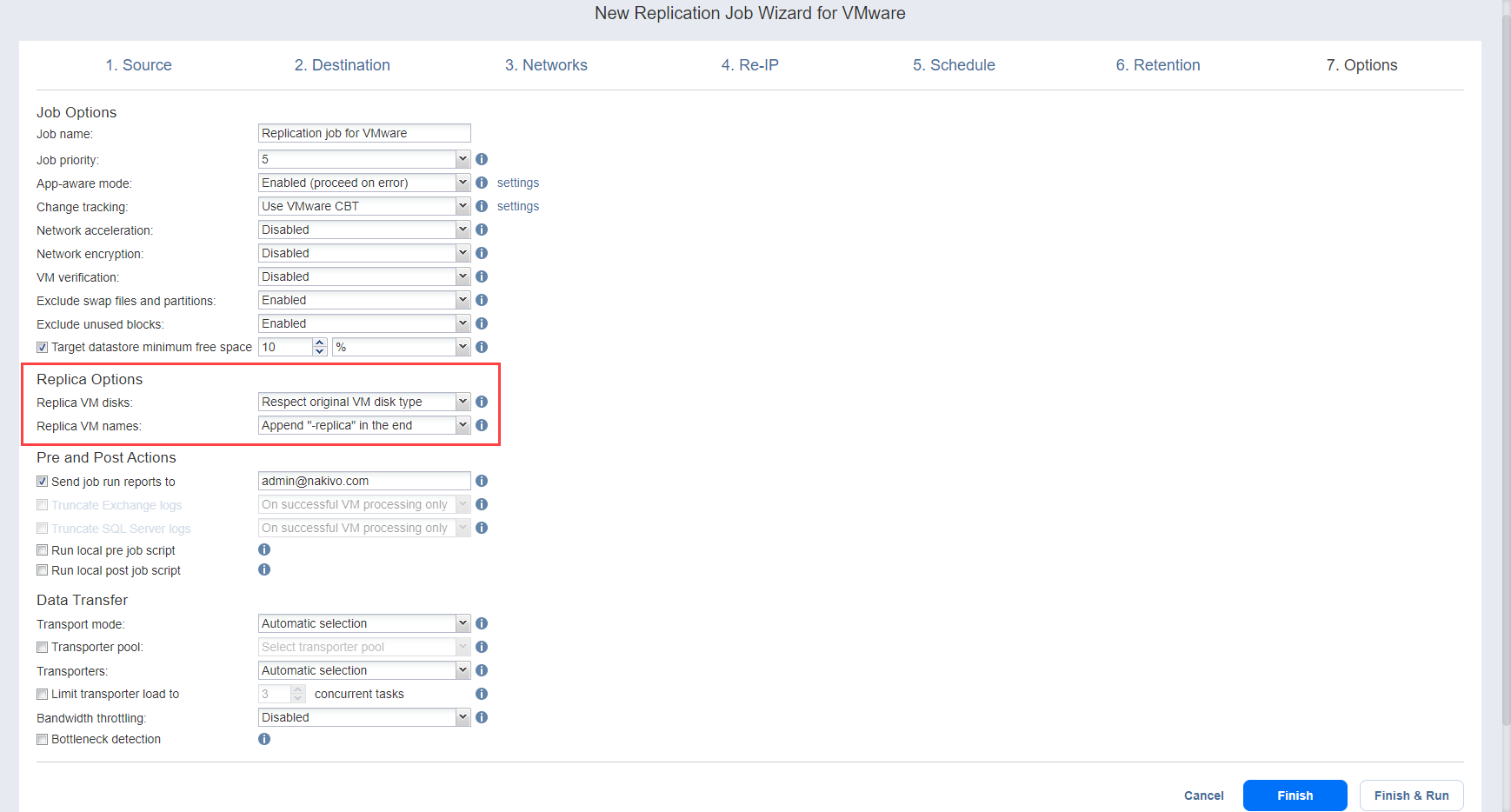
Task: Click into the Job name text field
Action: [x=363, y=133]
